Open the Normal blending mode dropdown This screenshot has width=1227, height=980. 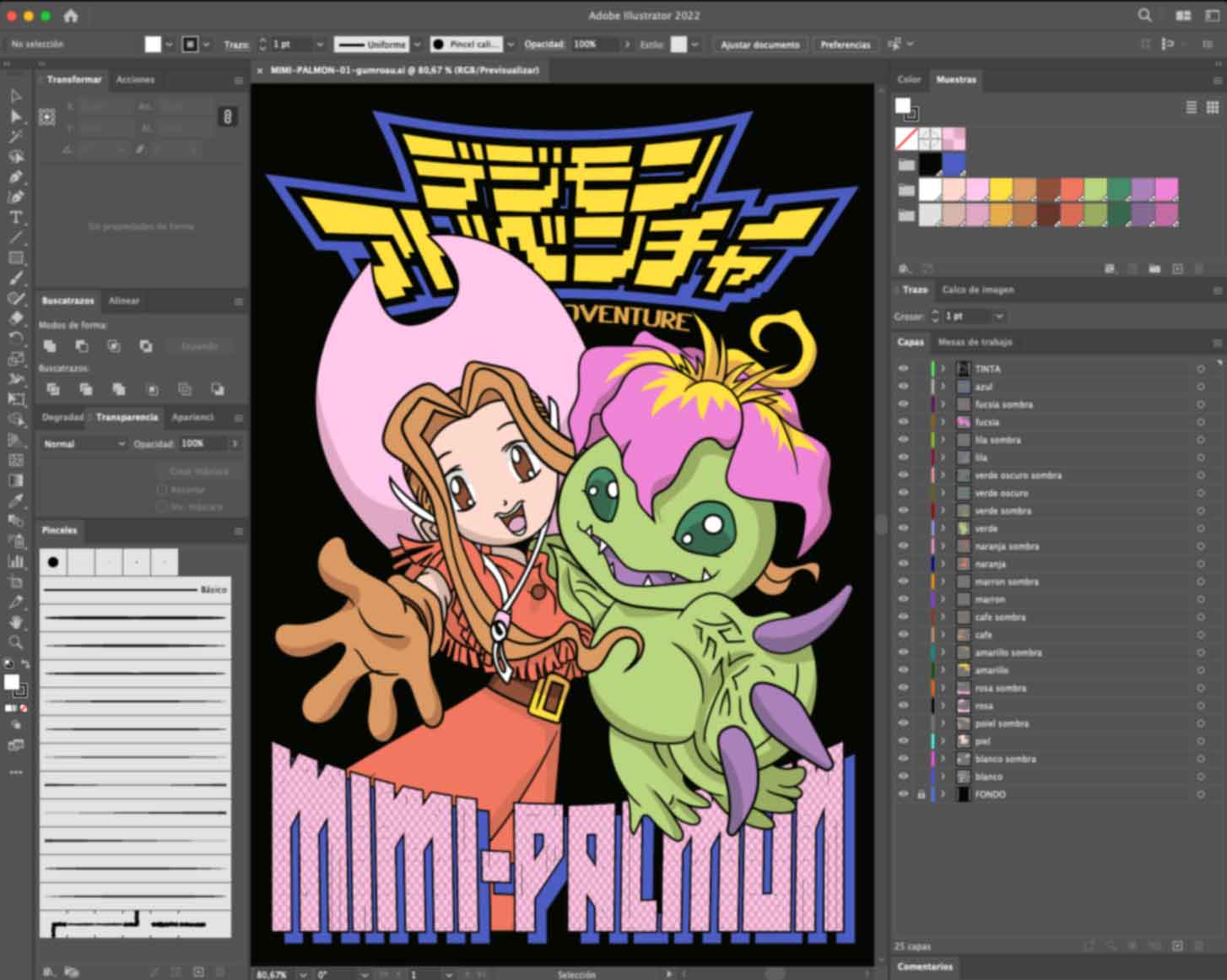pyautogui.click(x=83, y=443)
